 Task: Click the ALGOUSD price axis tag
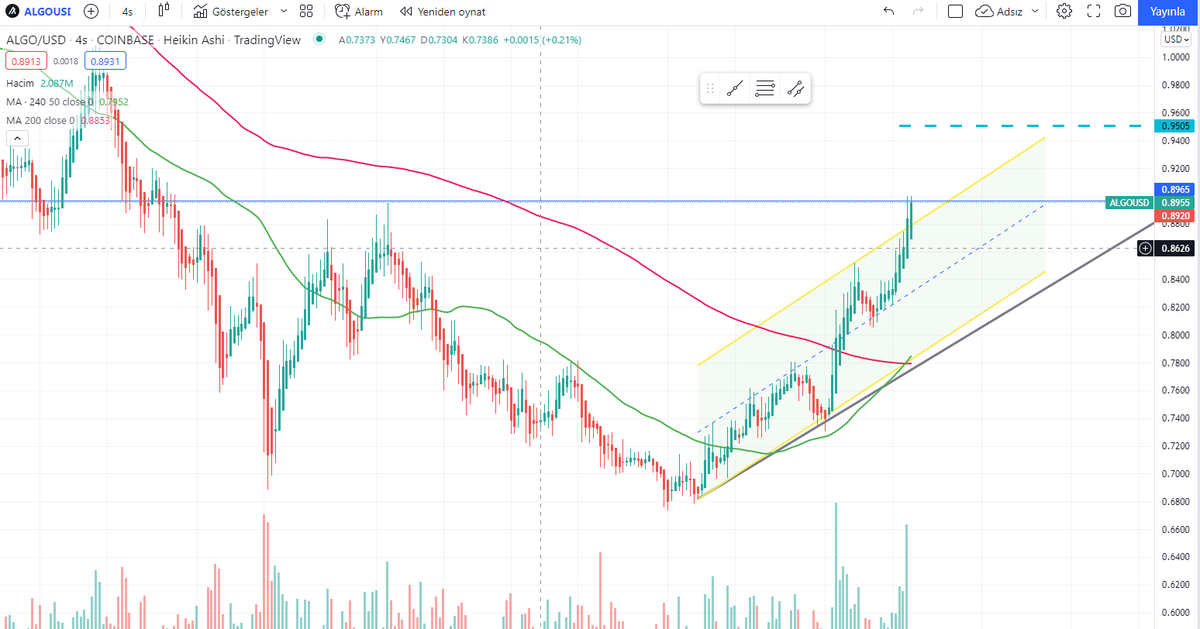tap(1128, 202)
